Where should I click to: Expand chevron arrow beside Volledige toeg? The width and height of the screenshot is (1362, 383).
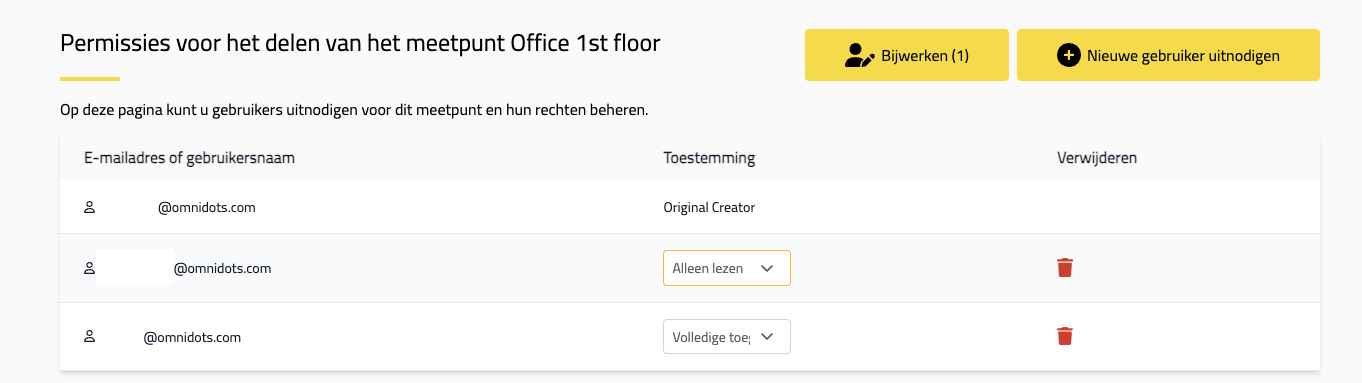(767, 336)
